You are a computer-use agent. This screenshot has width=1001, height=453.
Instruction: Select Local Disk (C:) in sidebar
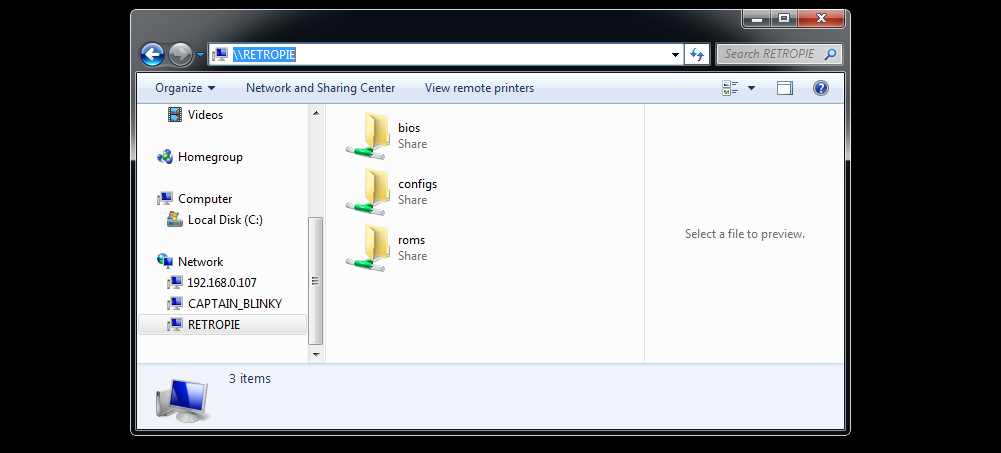coord(225,220)
